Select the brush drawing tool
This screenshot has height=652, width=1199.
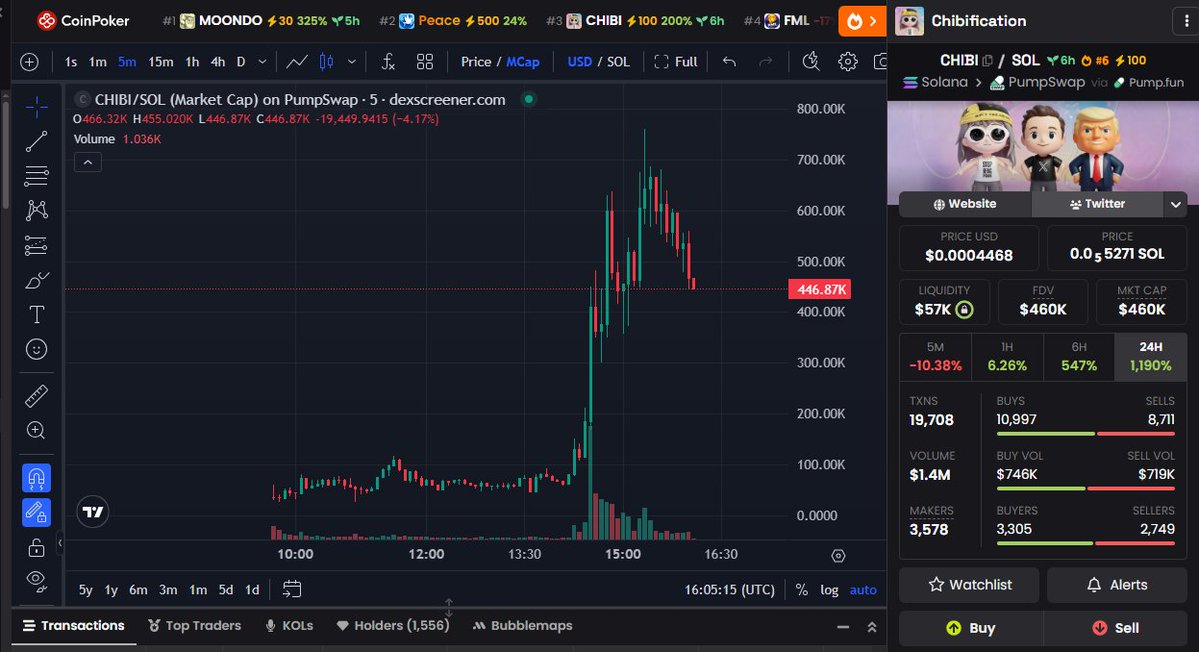tap(36, 281)
